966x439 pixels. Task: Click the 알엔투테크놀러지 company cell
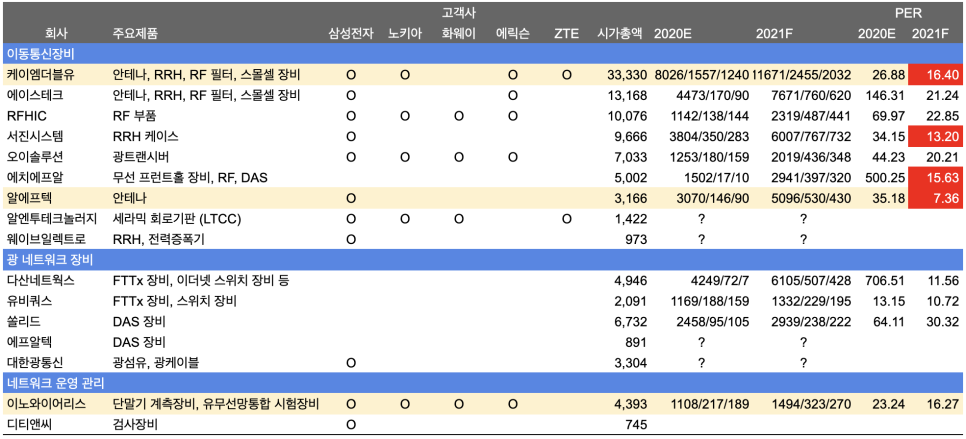[x=52, y=219]
